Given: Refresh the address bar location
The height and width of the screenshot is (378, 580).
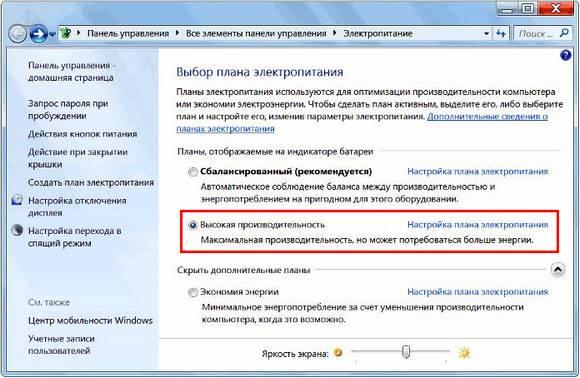Looking at the screenshot, I should point(501,34).
